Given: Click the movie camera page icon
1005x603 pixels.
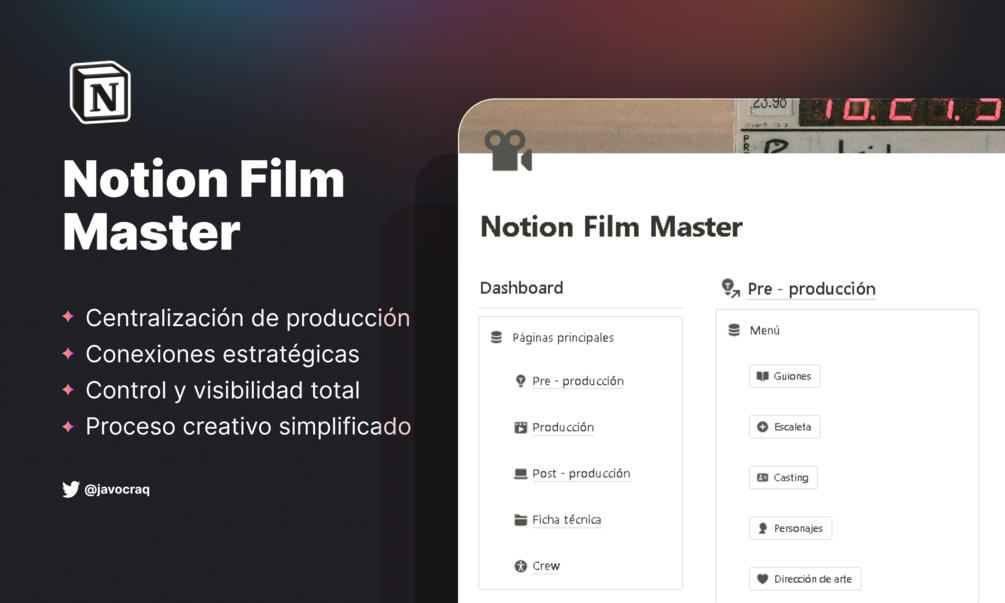Looking at the screenshot, I should pyautogui.click(x=508, y=151).
